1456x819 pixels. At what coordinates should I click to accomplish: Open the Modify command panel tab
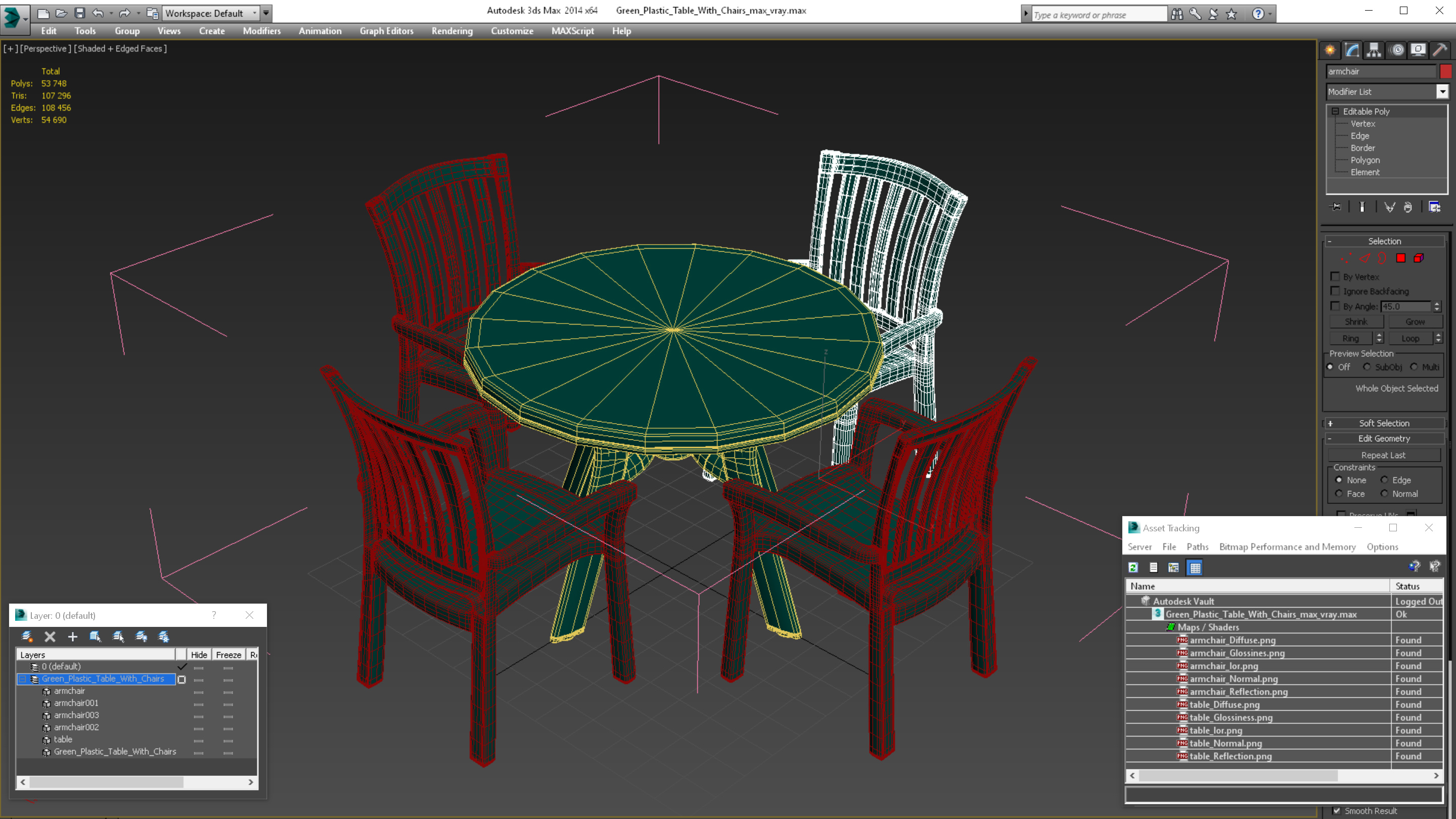(1352, 50)
